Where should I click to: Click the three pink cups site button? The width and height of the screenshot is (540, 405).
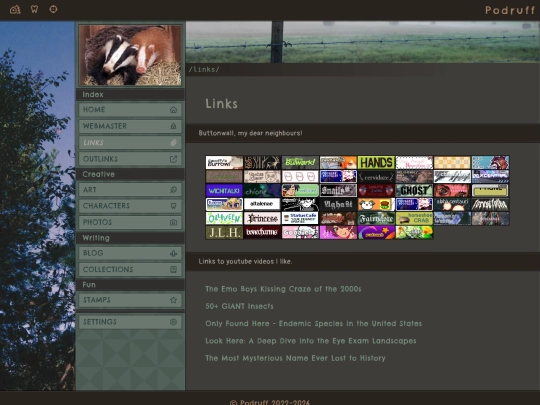pos(300,177)
